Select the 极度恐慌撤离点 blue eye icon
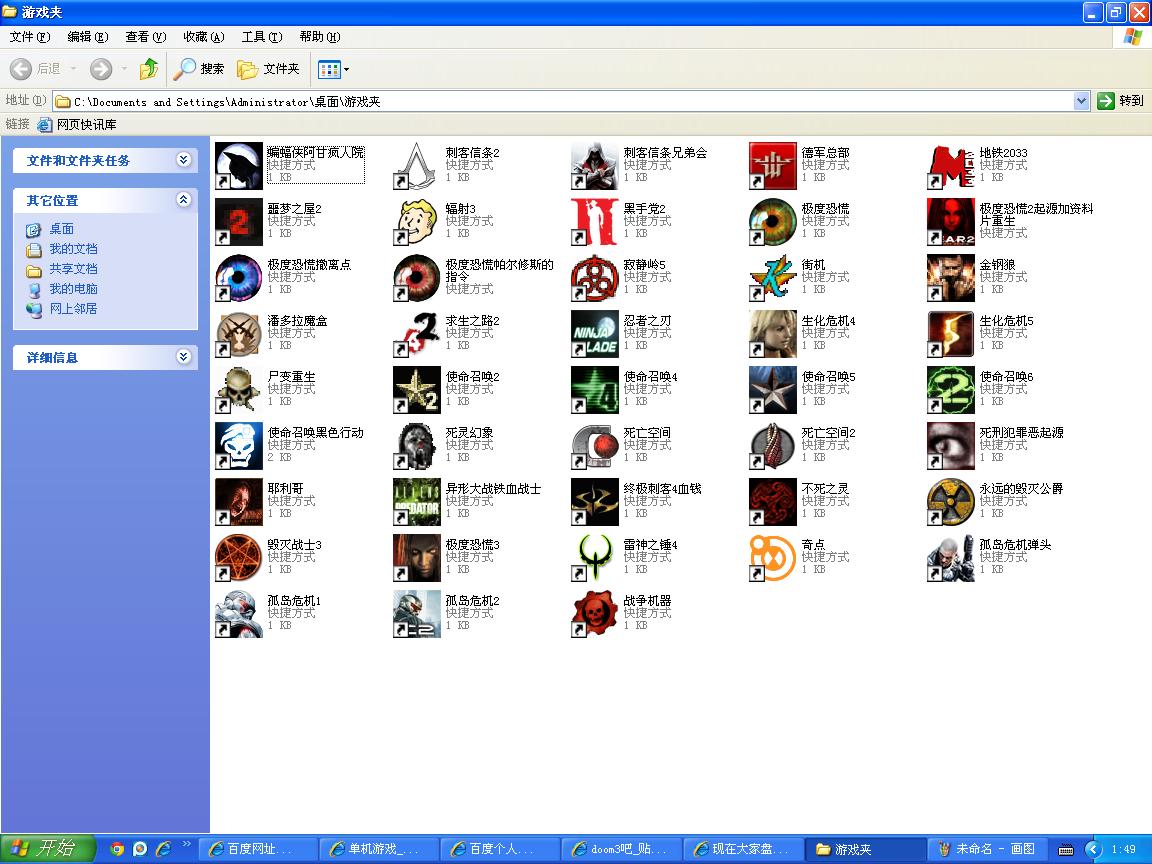 tap(239, 278)
